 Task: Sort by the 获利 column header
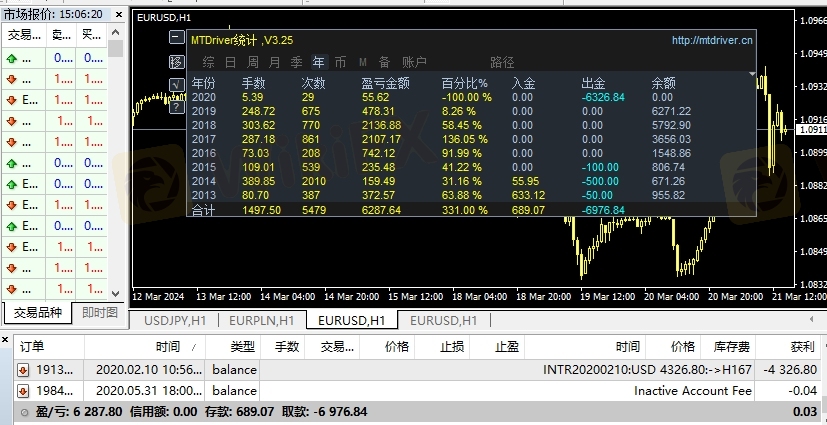point(788,346)
